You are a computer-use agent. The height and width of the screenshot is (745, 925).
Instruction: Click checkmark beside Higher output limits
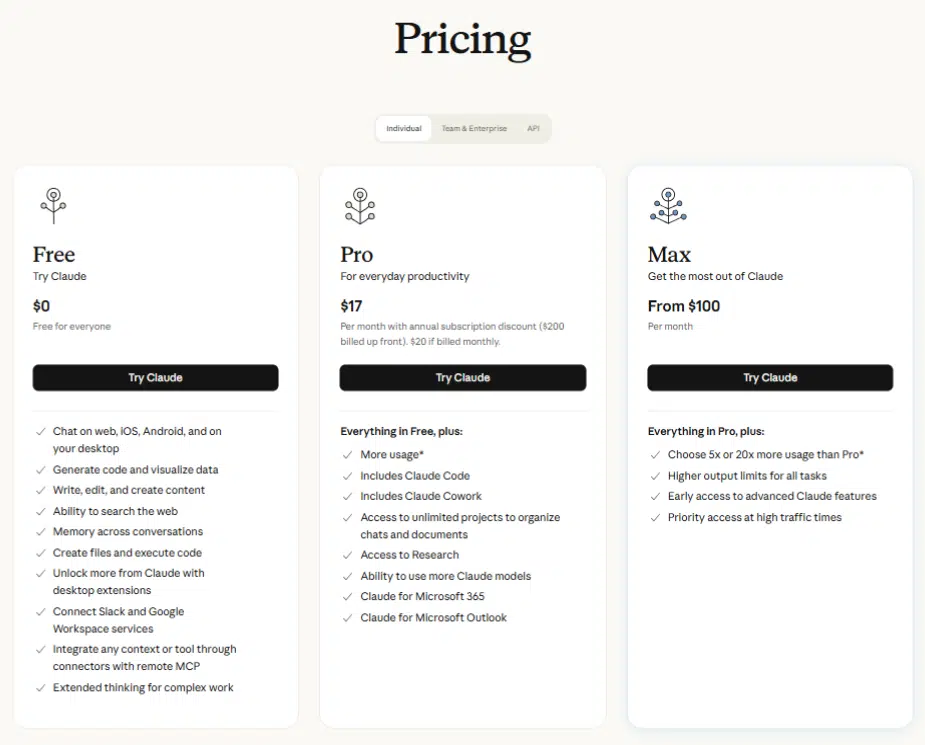tap(655, 476)
